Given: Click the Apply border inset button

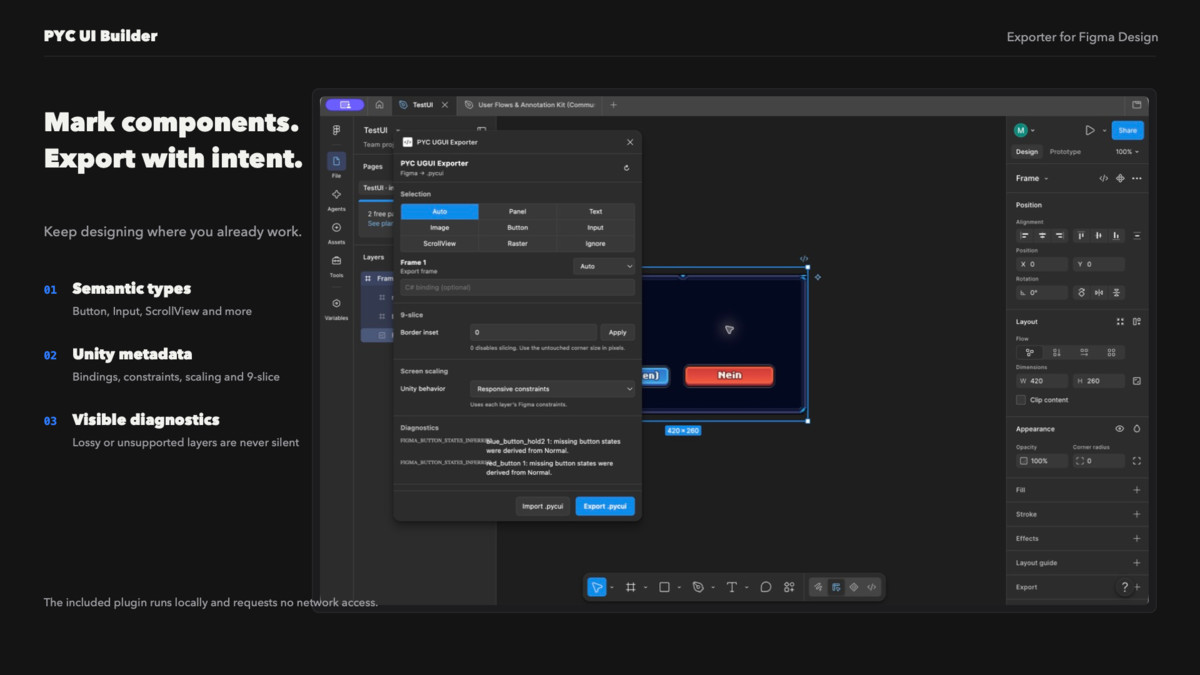Looking at the screenshot, I should pyautogui.click(x=618, y=332).
